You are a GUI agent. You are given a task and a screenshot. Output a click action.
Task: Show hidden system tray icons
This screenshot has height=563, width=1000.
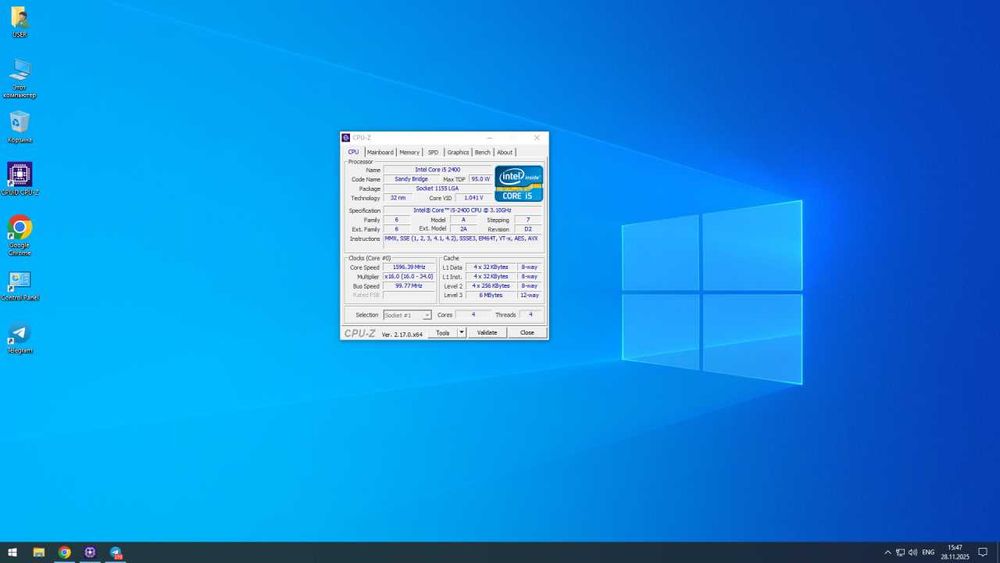(887, 552)
